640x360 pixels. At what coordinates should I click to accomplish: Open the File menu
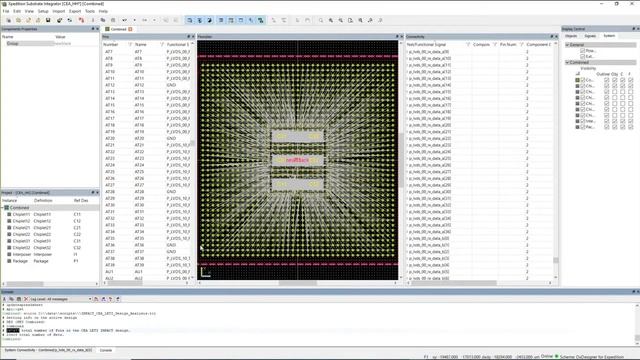click(x=6, y=11)
